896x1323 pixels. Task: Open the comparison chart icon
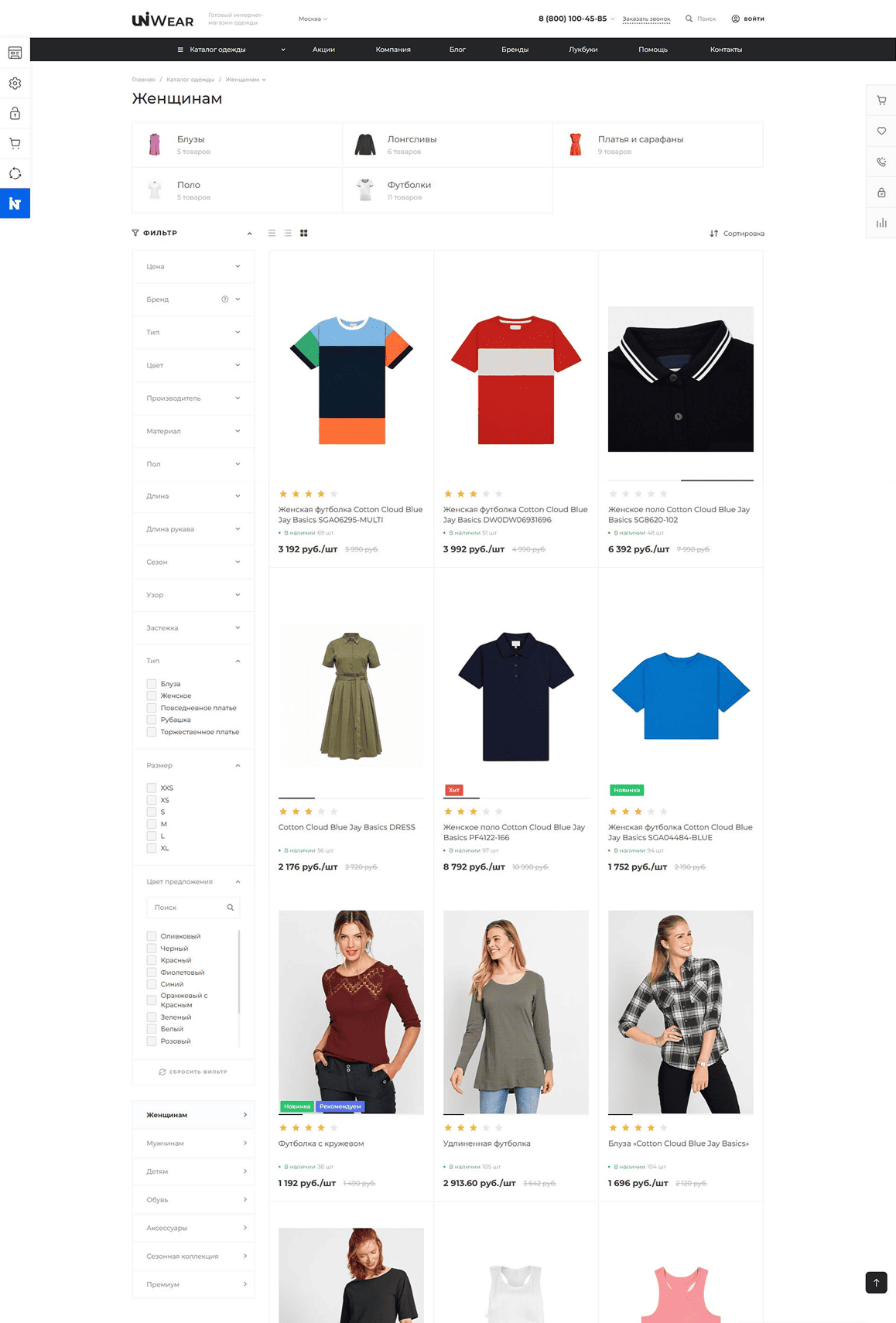[x=881, y=223]
